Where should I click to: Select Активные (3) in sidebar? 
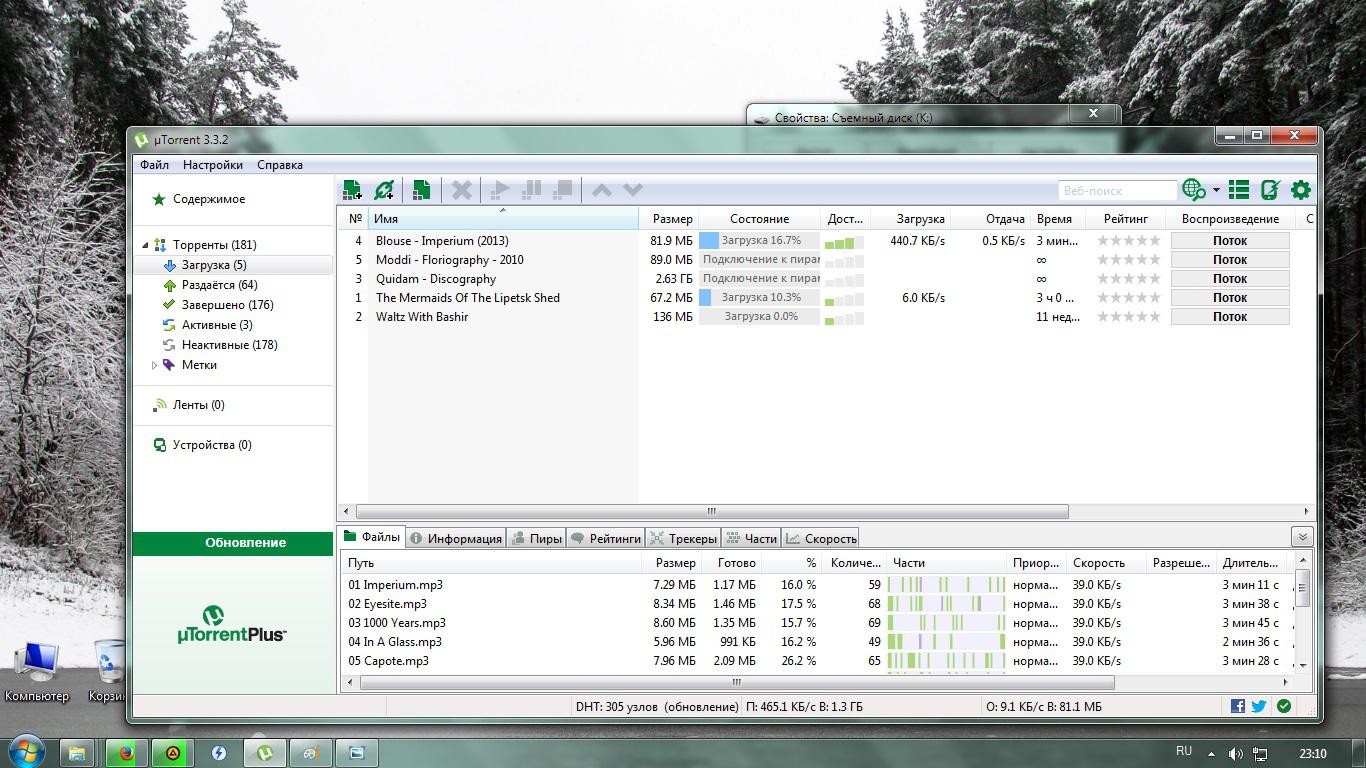click(206, 325)
